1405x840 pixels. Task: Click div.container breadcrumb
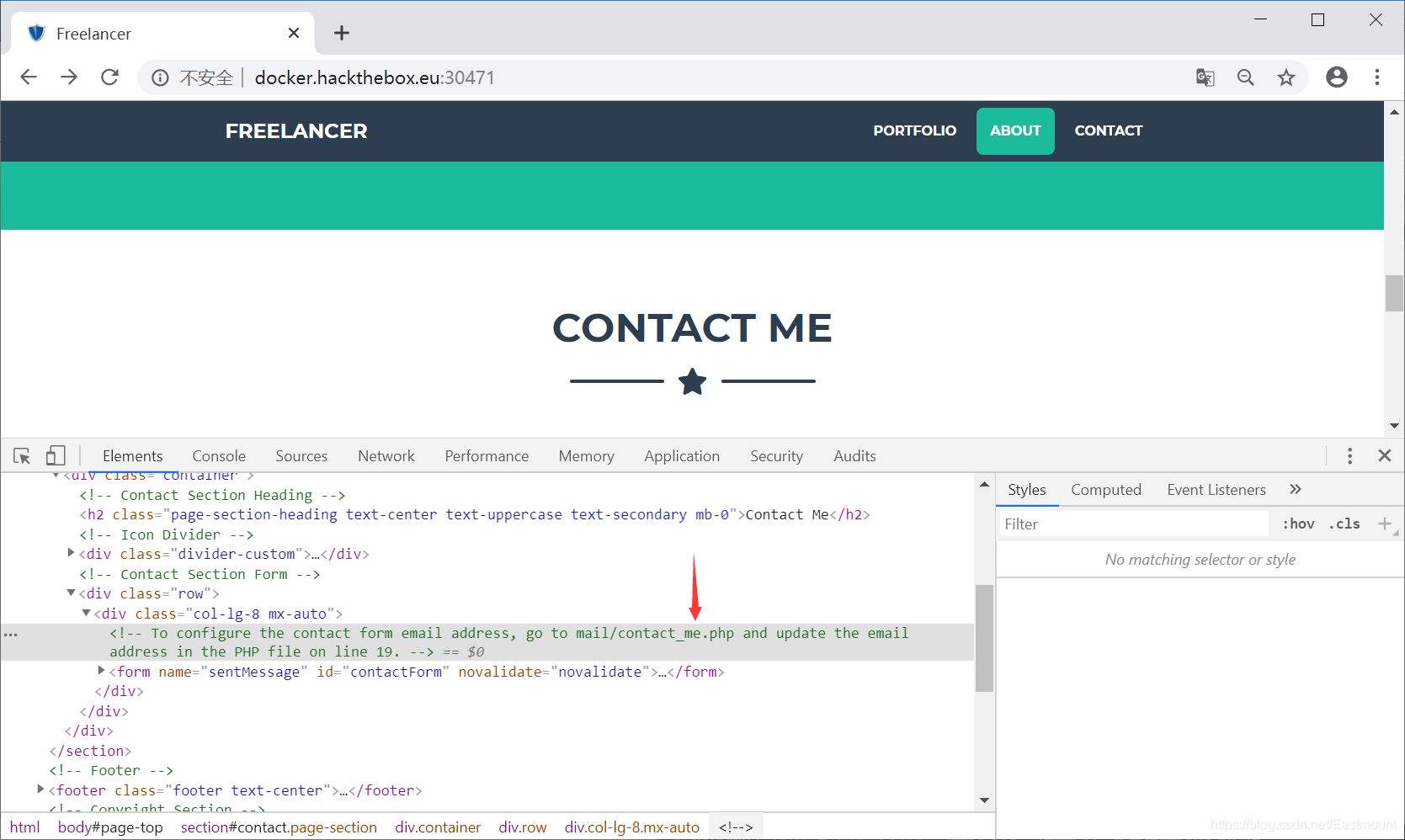coord(438,827)
